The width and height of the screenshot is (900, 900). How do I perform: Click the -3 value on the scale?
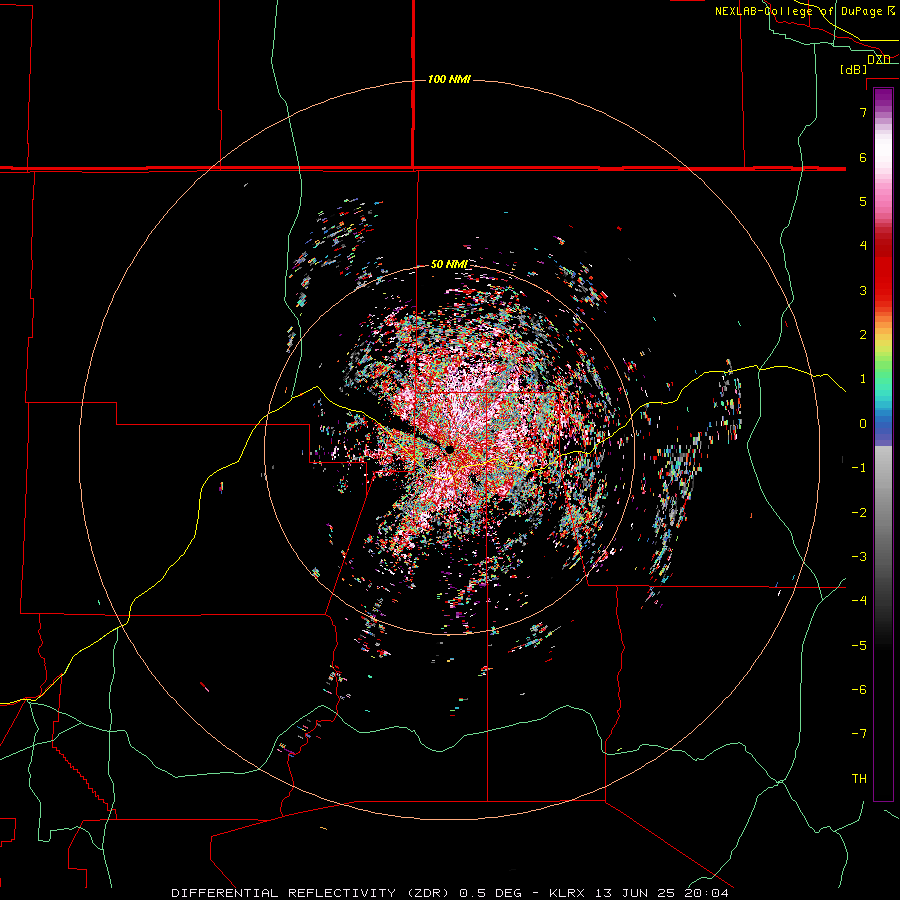point(859,557)
